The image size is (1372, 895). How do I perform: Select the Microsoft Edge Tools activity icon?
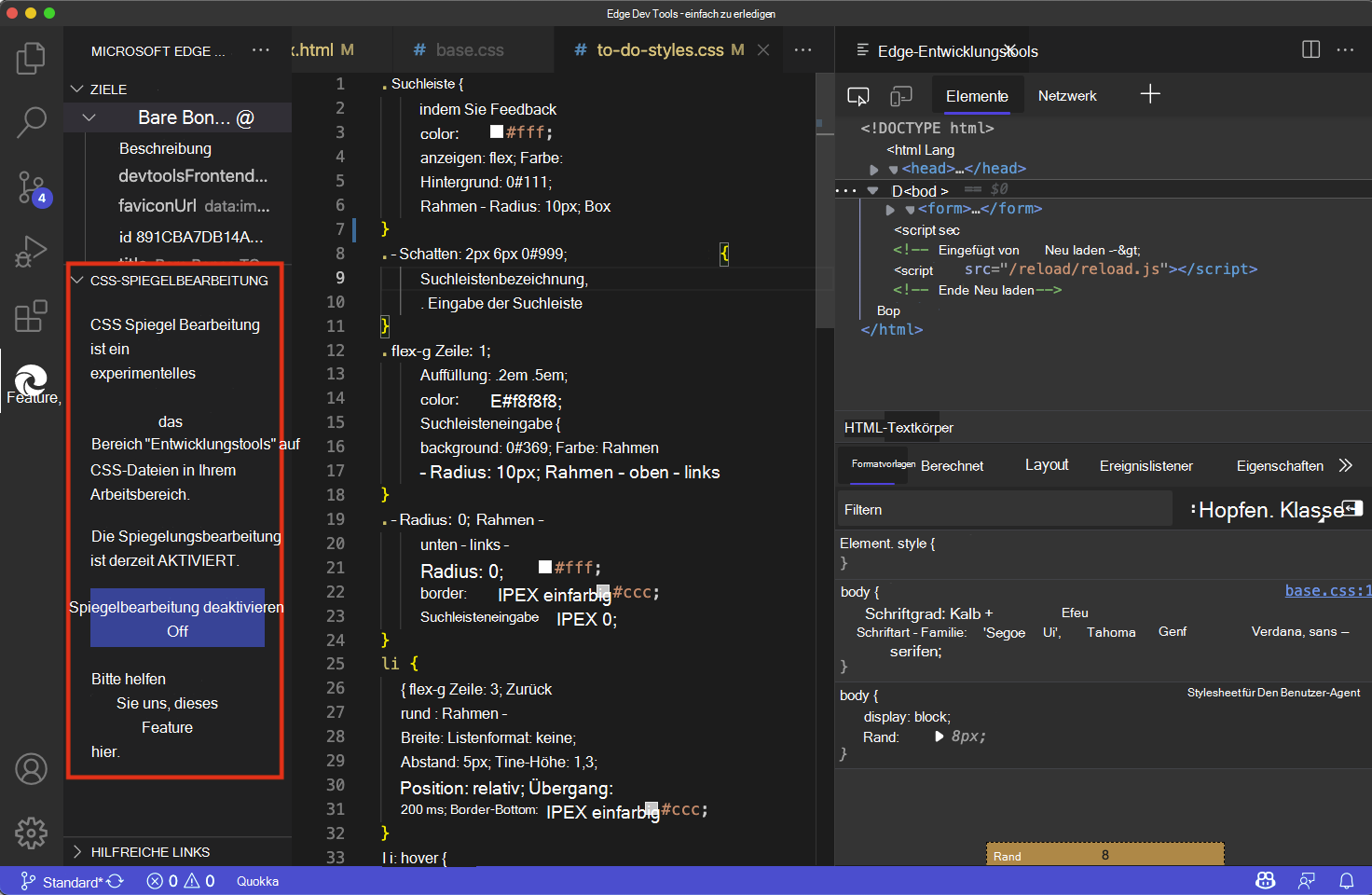31,381
